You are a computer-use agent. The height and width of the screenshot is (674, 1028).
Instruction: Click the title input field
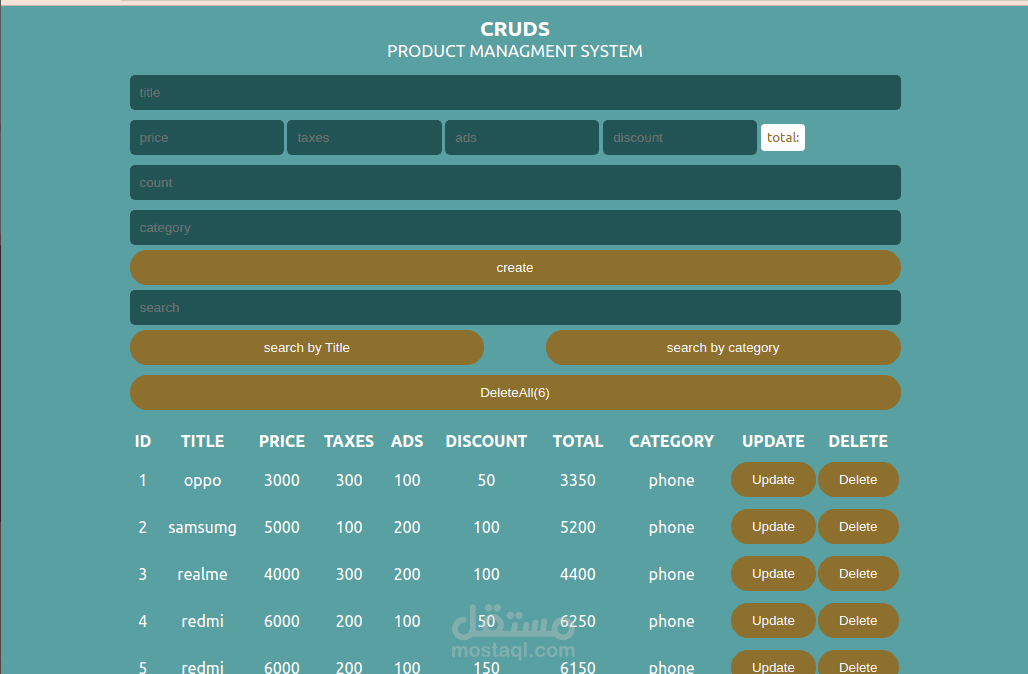515,92
